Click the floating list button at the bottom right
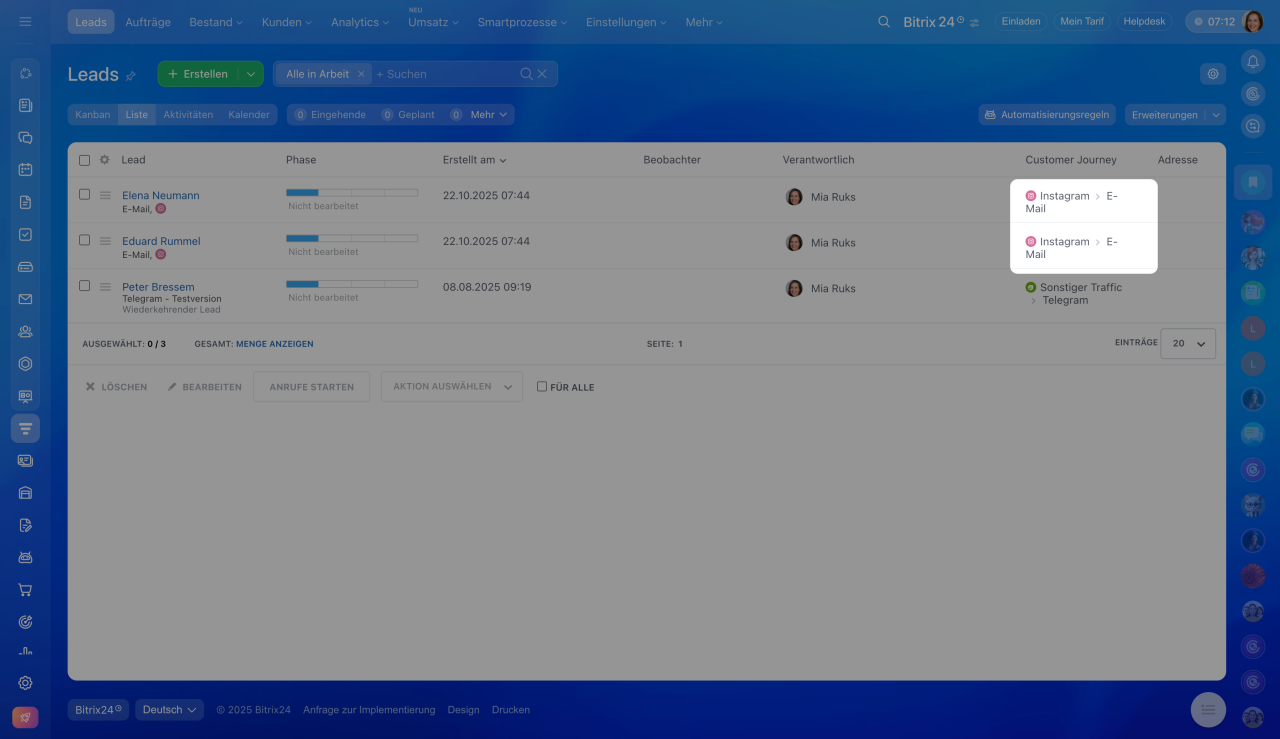Screen dimensions: 1280x739 point(1208,709)
